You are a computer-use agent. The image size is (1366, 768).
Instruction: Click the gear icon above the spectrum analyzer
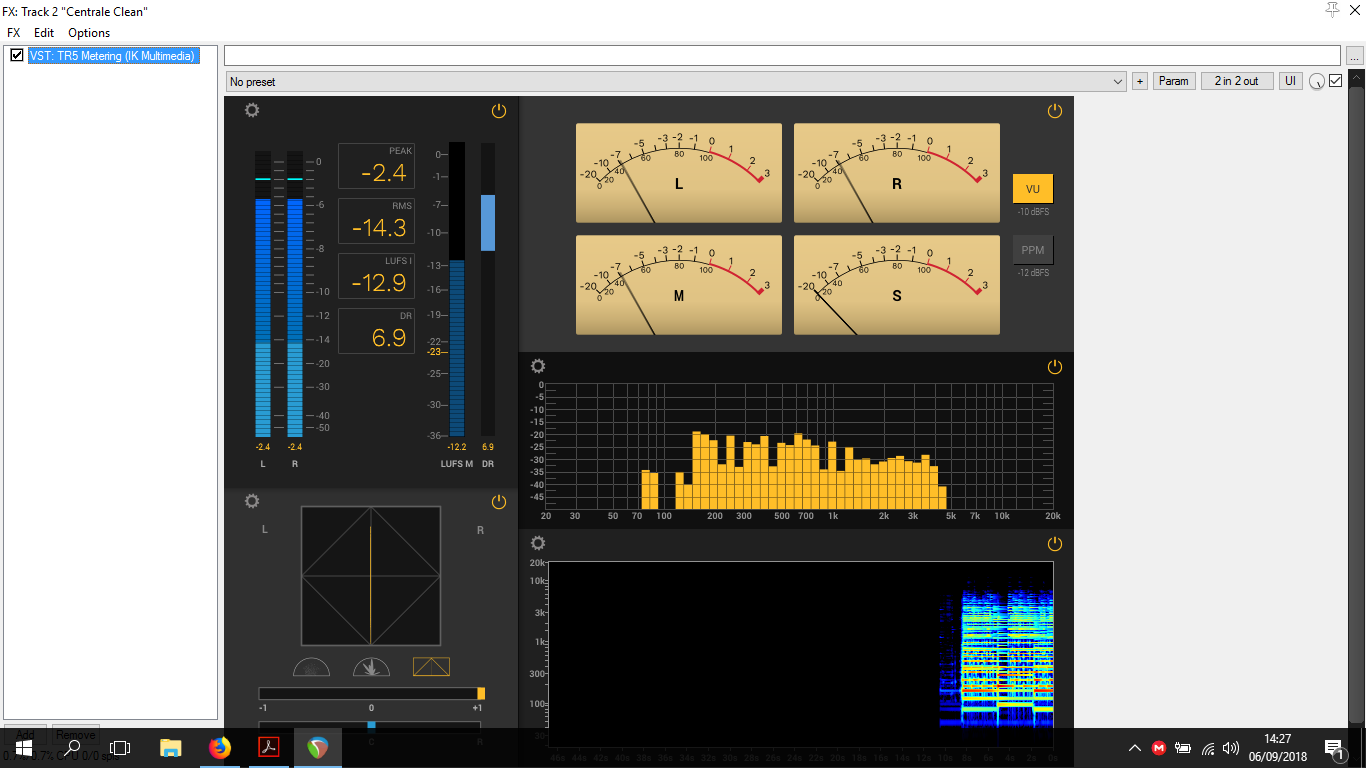[x=538, y=366]
